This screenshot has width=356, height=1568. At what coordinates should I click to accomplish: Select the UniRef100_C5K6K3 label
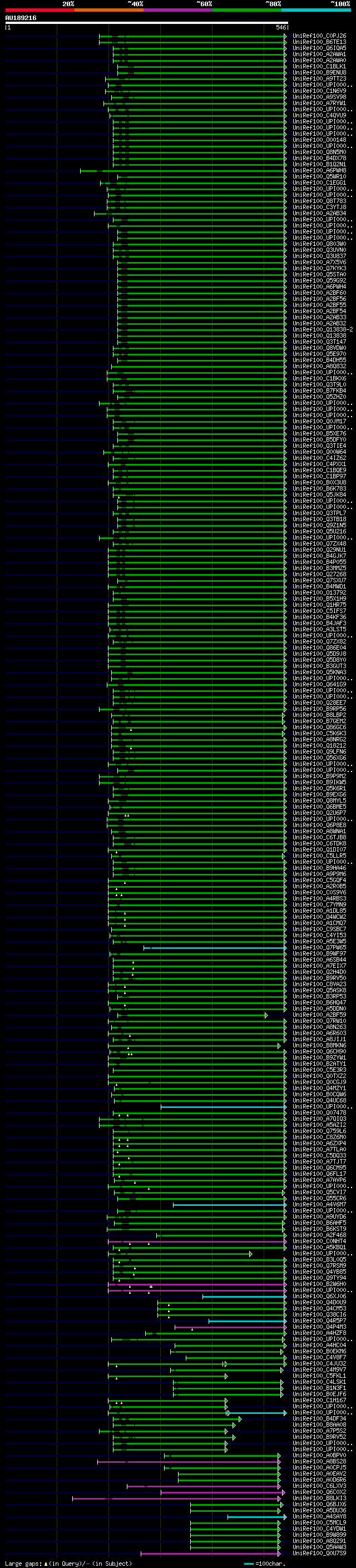pos(319,734)
